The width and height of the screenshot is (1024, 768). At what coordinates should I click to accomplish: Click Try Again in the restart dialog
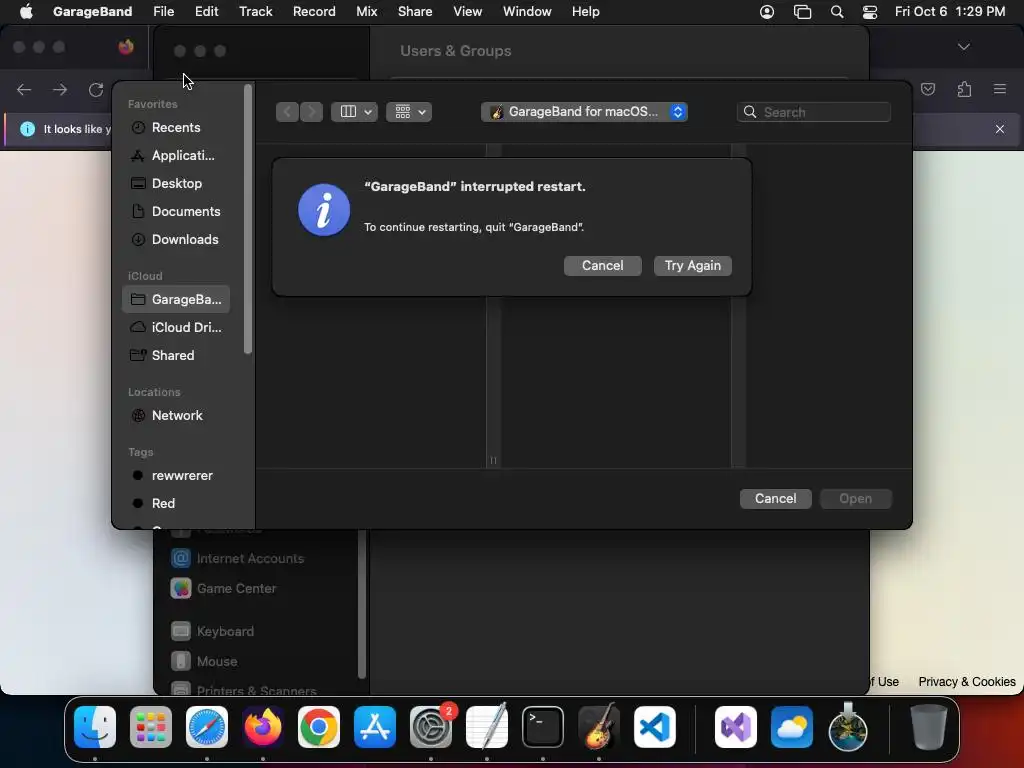692,266
